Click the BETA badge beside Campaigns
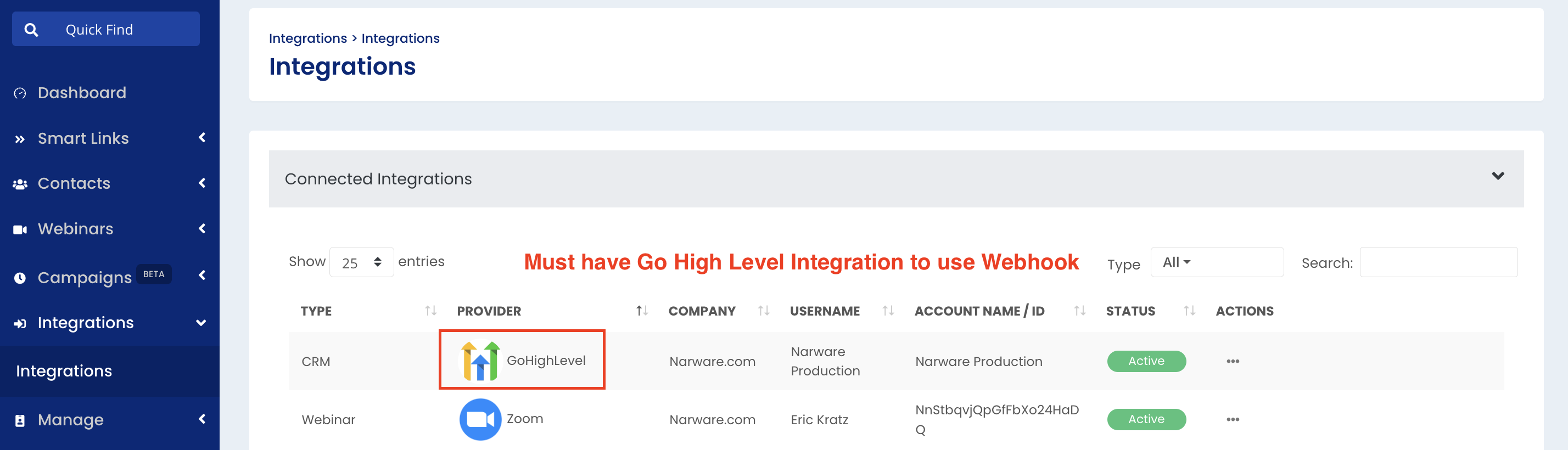 [x=153, y=274]
